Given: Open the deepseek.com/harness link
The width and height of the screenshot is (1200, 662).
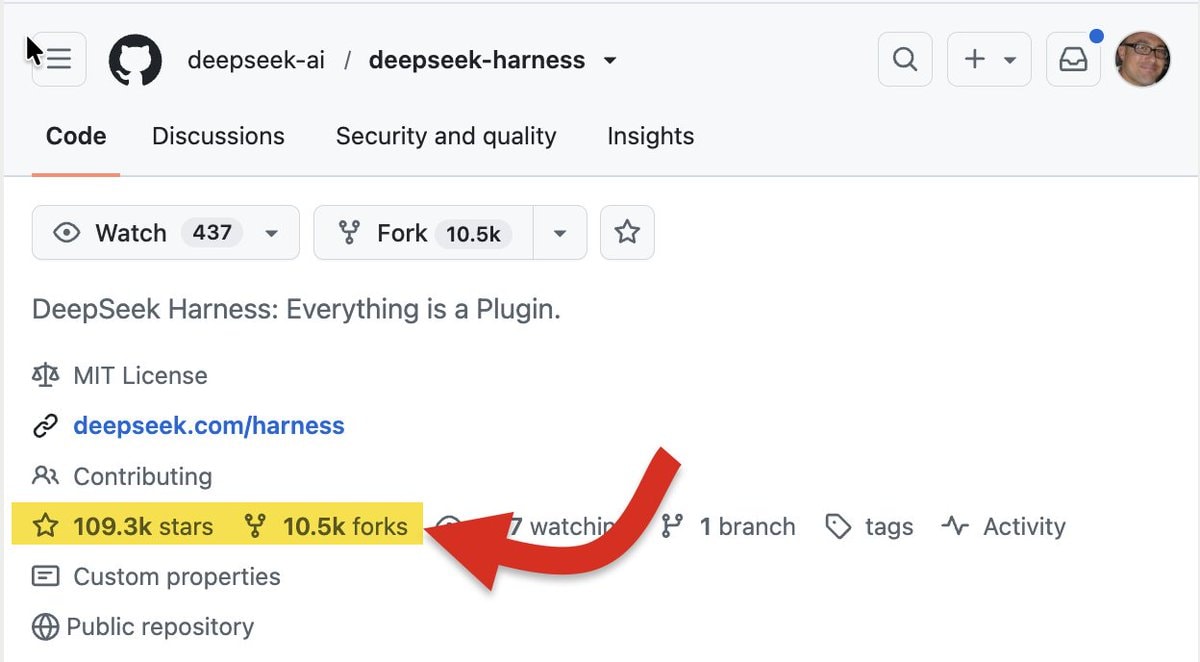Looking at the screenshot, I should (x=209, y=426).
